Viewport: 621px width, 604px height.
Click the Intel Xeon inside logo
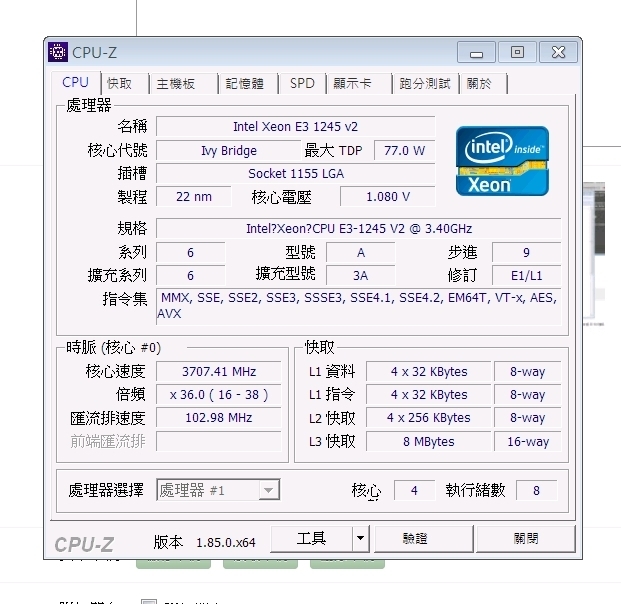[x=502, y=161]
